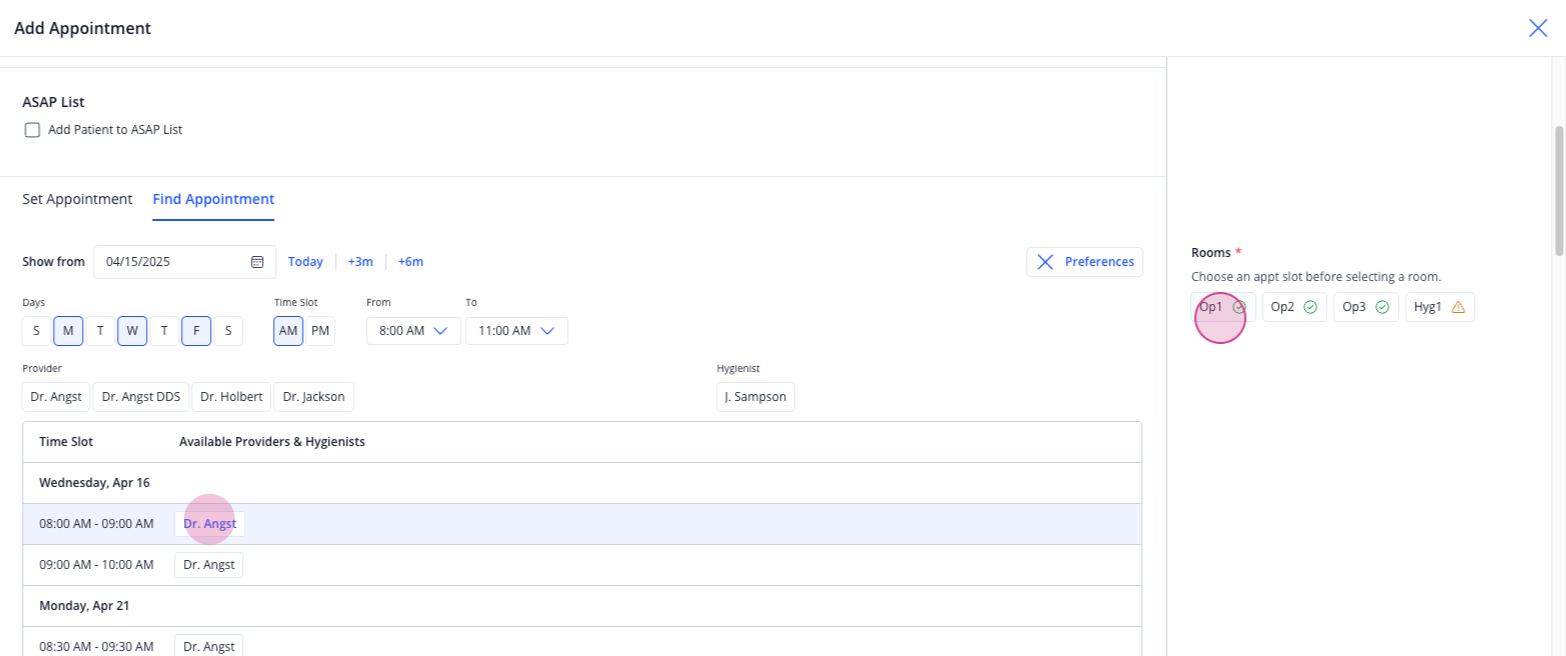Filter by hygienist J. Sampson
1566x656 pixels.
point(756,397)
